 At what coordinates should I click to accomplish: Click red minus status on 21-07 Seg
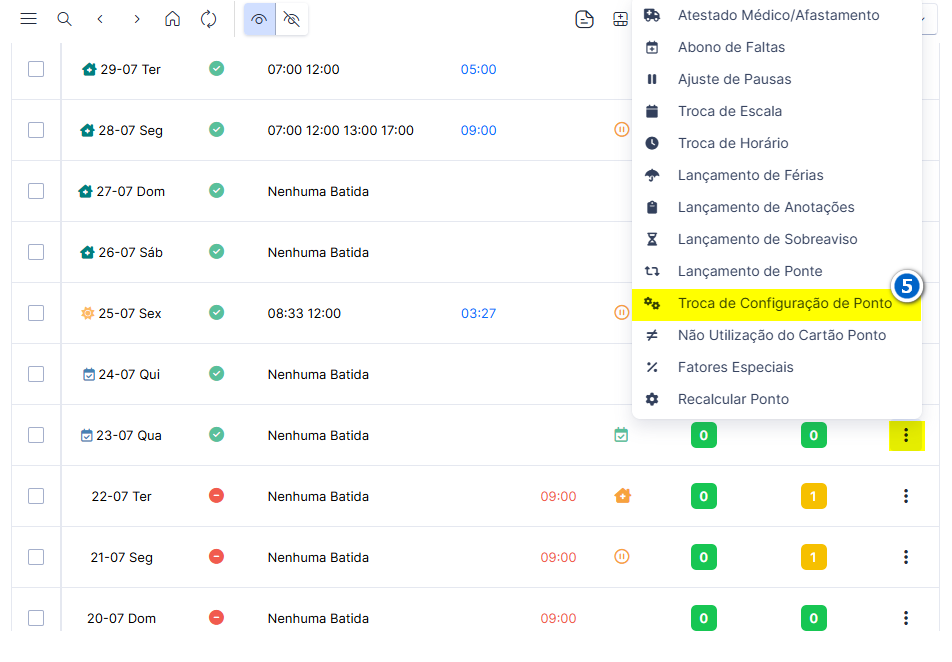217,556
